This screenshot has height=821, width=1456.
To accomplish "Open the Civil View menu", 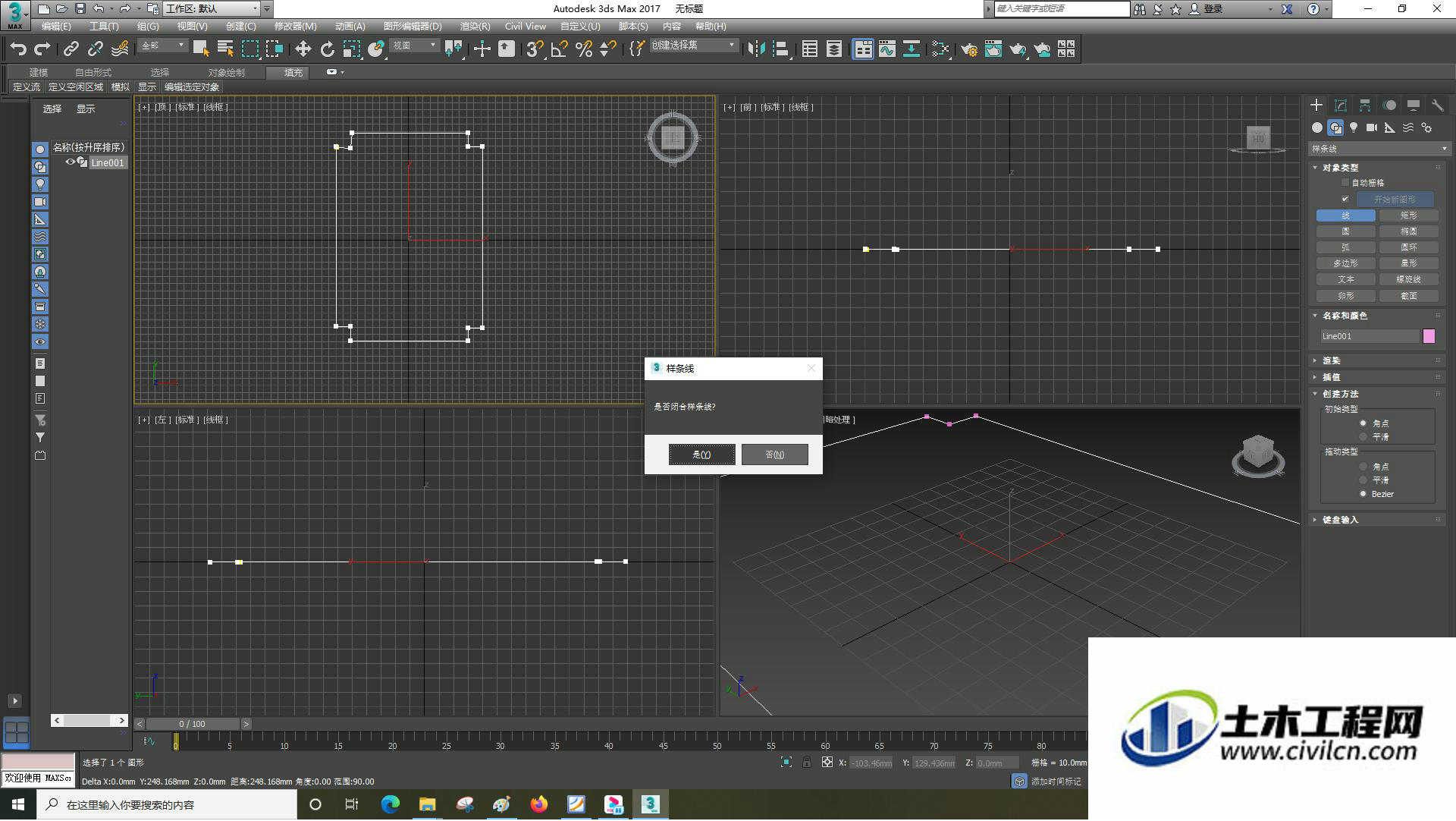I will (526, 27).
